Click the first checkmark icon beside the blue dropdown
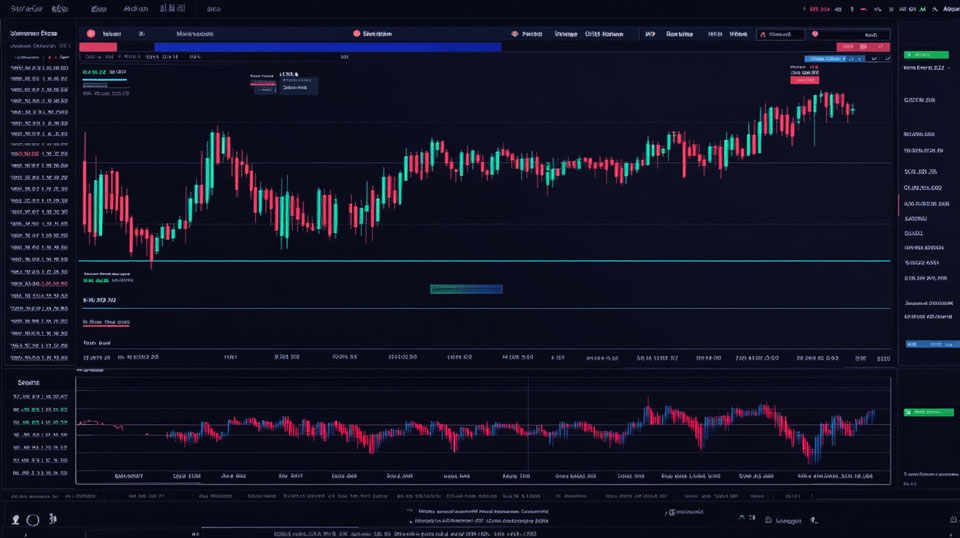 pyautogui.click(x=874, y=59)
